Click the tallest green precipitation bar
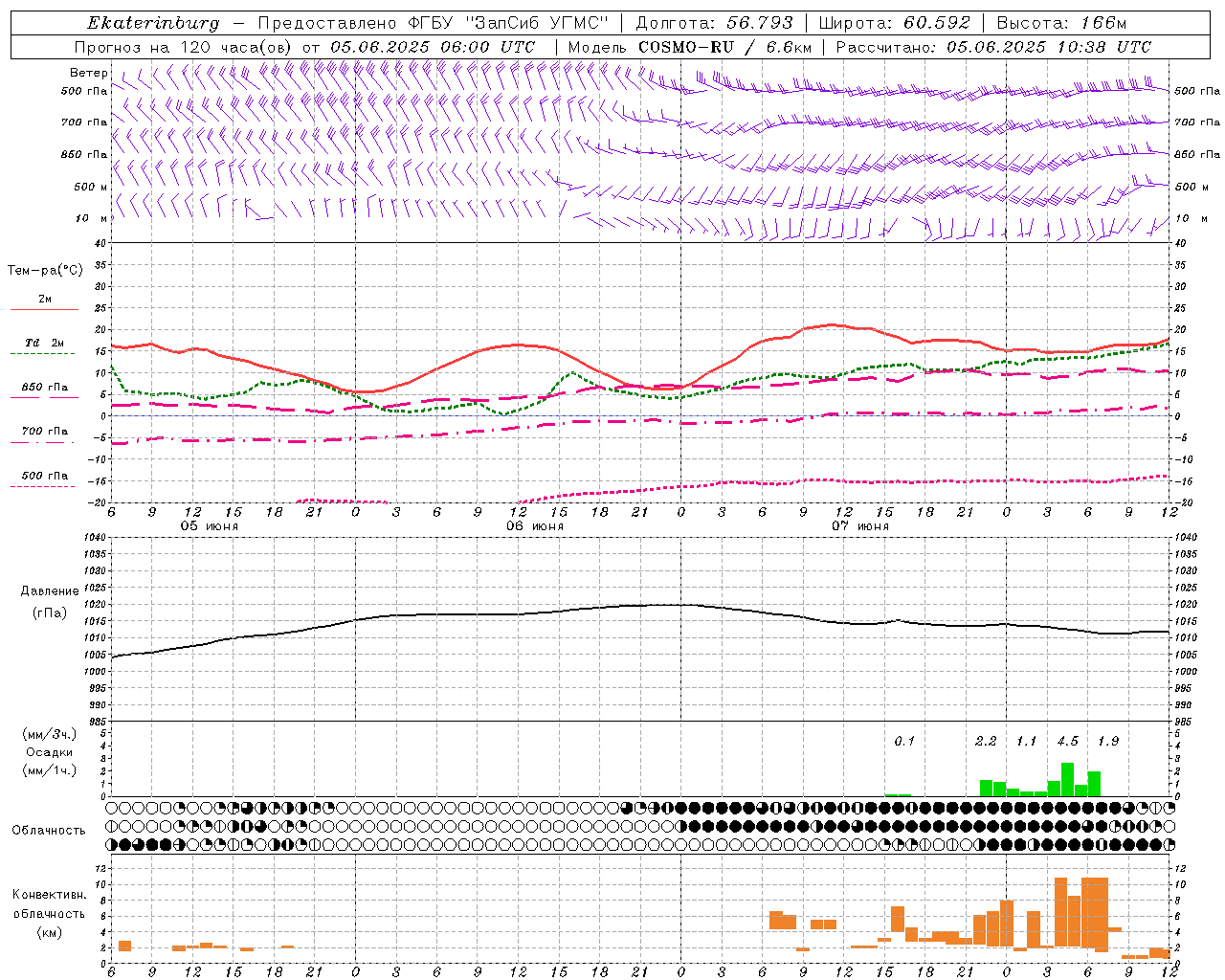Screen dimensions: 1225x980 1067,779
